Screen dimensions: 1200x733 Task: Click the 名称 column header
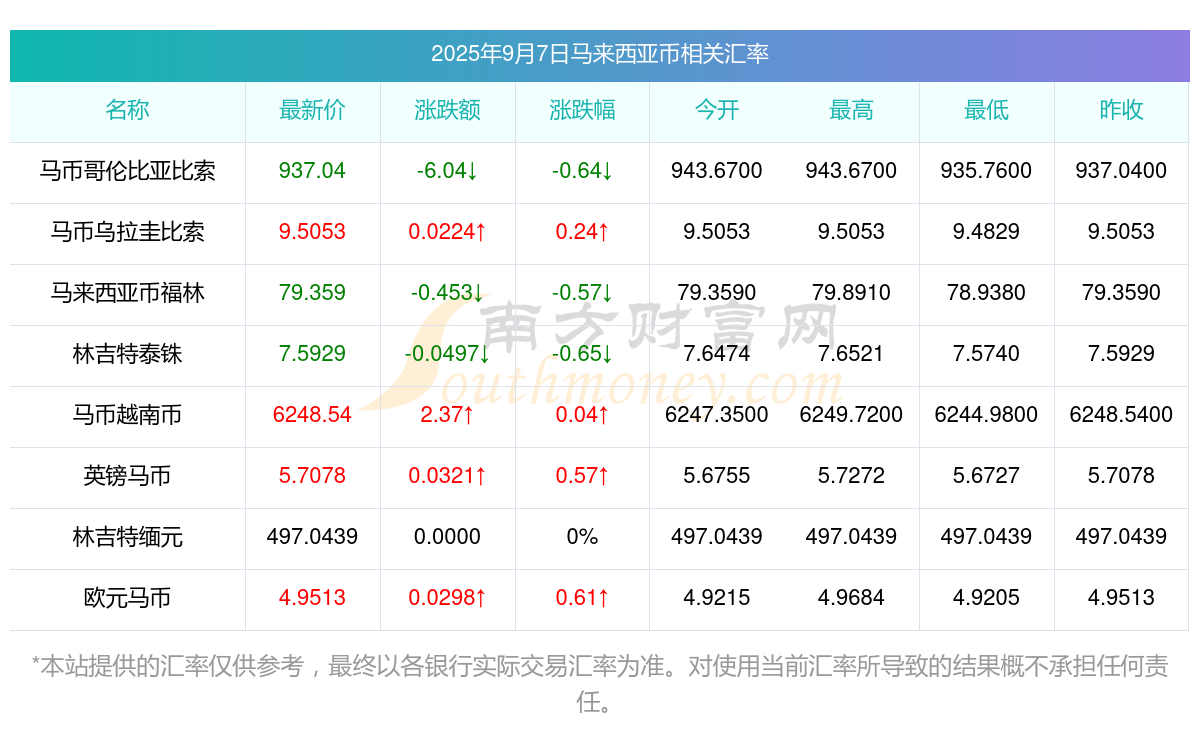(x=127, y=110)
